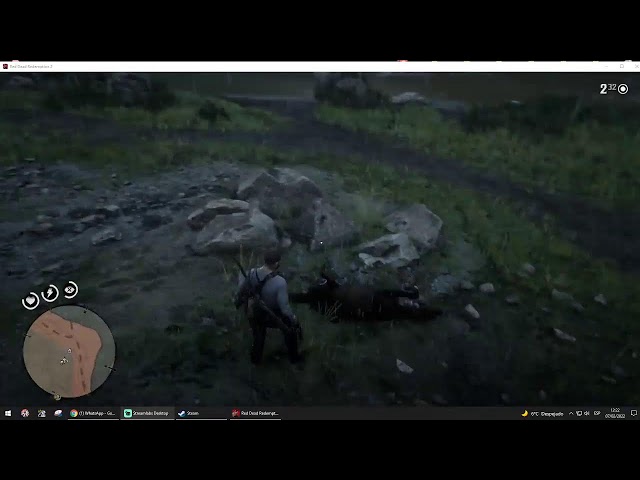Screen dimensions: 640x480
Task: Maximize the Red Dead Redemption 2 window
Action: point(622,66)
